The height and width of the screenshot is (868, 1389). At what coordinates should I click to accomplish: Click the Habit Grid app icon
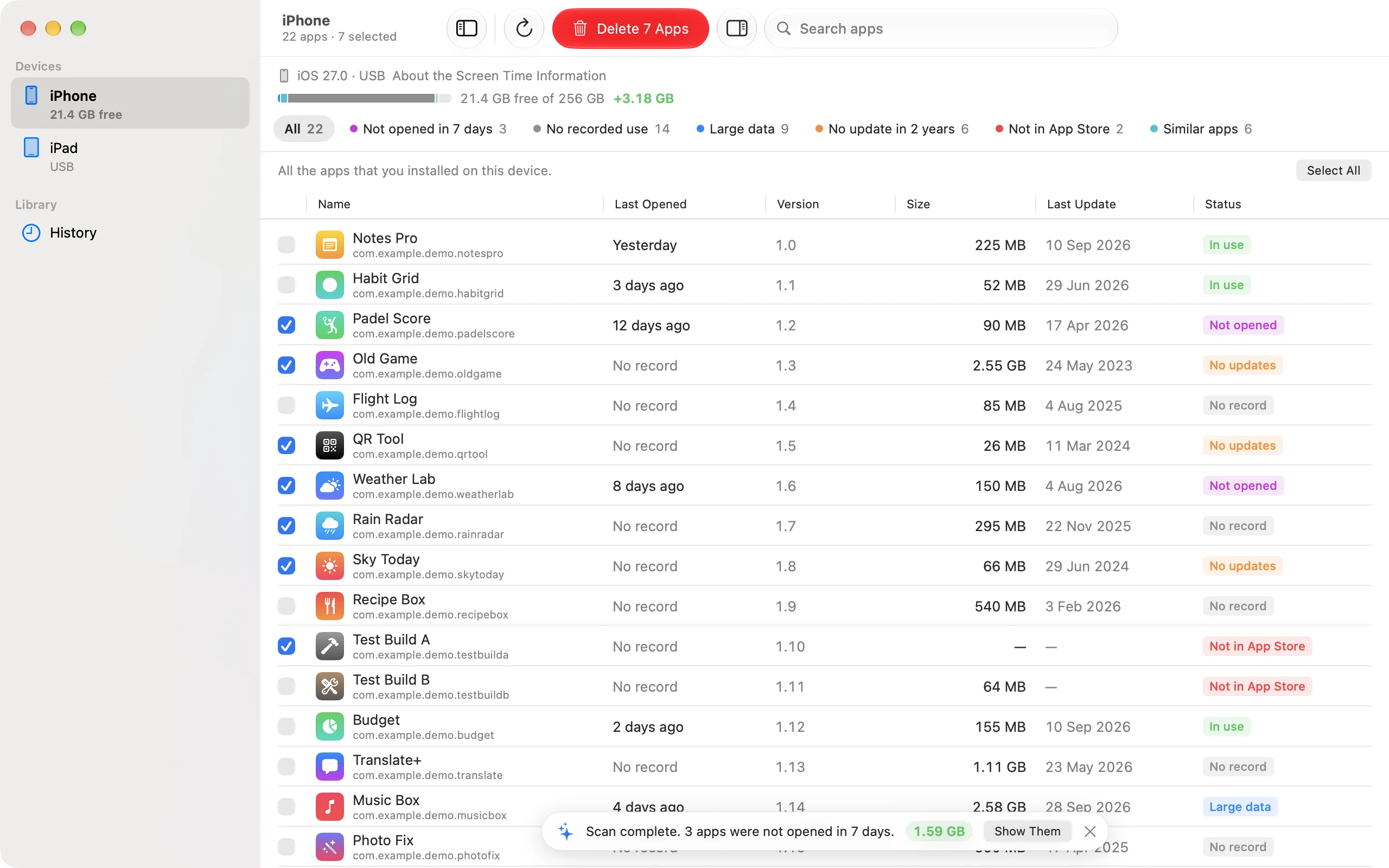pyautogui.click(x=329, y=285)
